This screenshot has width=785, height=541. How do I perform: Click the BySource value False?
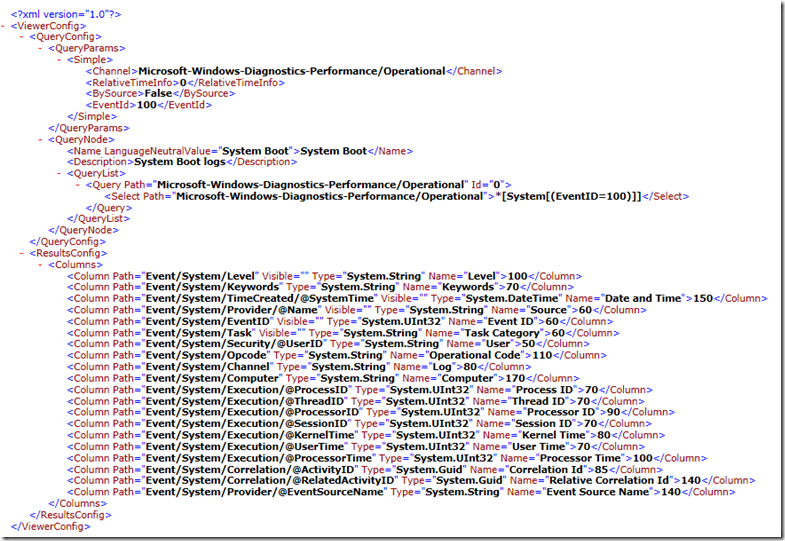click(x=158, y=94)
